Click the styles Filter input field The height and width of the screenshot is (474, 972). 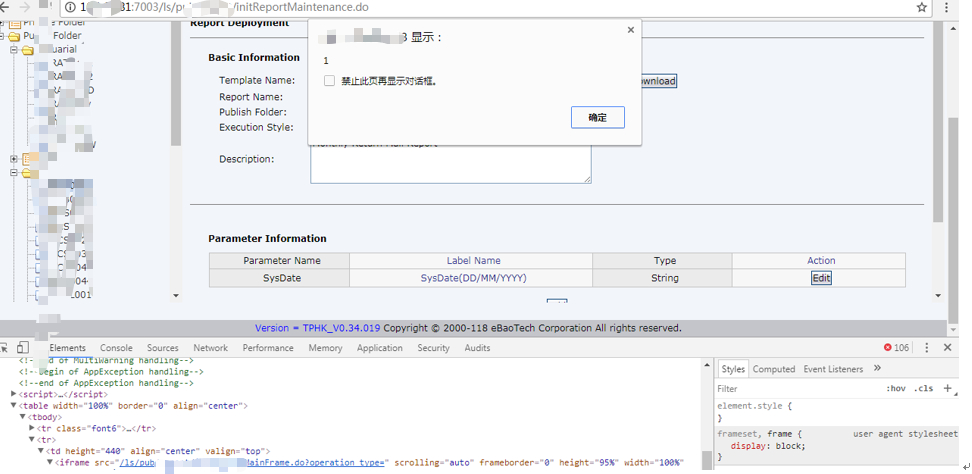[x=797, y=388]
